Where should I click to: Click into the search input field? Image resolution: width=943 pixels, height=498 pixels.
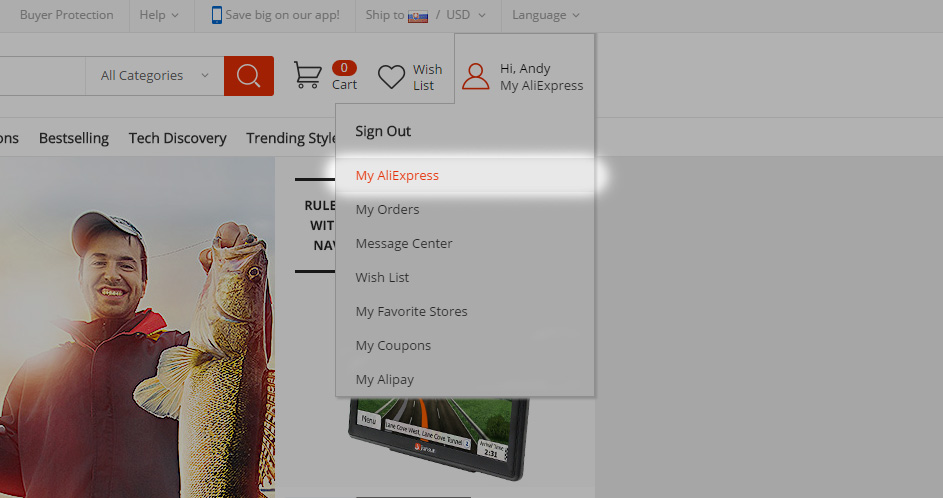(x=42, y=76)
